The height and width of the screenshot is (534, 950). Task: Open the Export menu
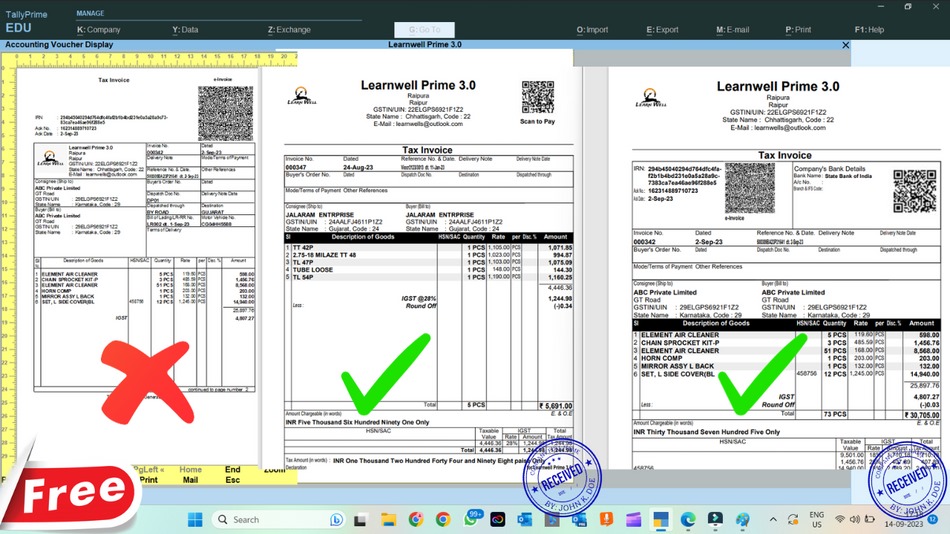coord(662,30)
